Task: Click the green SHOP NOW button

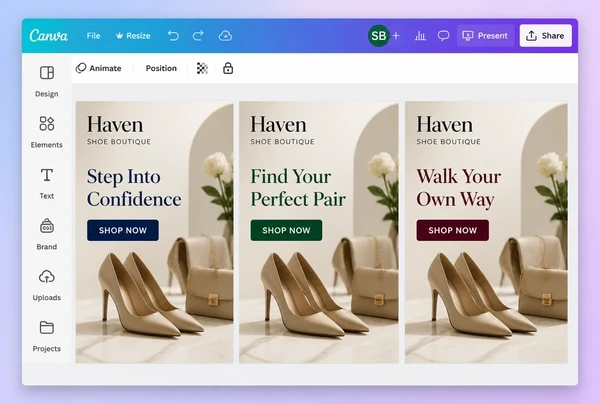Action: [286, 230]
